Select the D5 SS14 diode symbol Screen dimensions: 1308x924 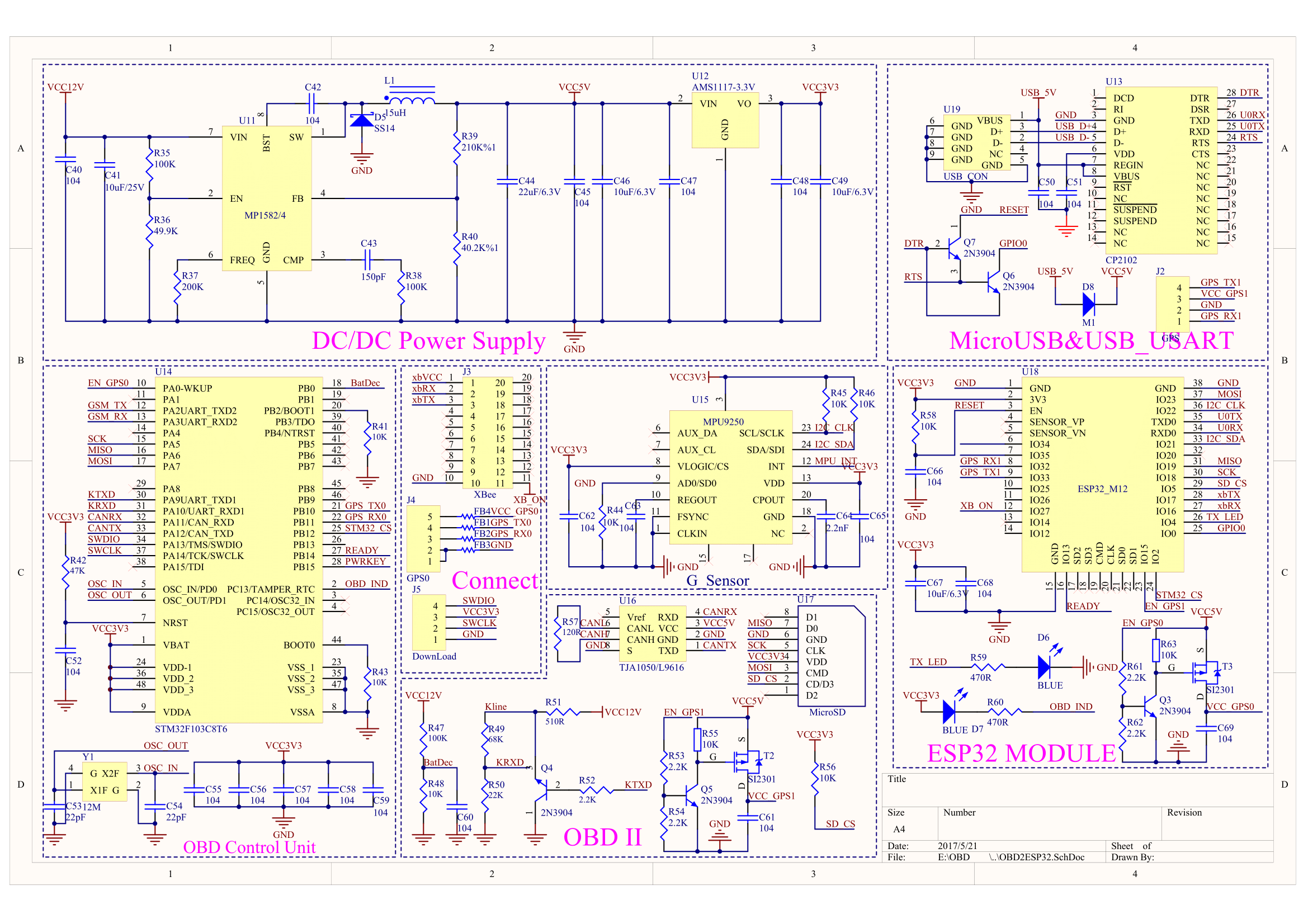point(362,121)
